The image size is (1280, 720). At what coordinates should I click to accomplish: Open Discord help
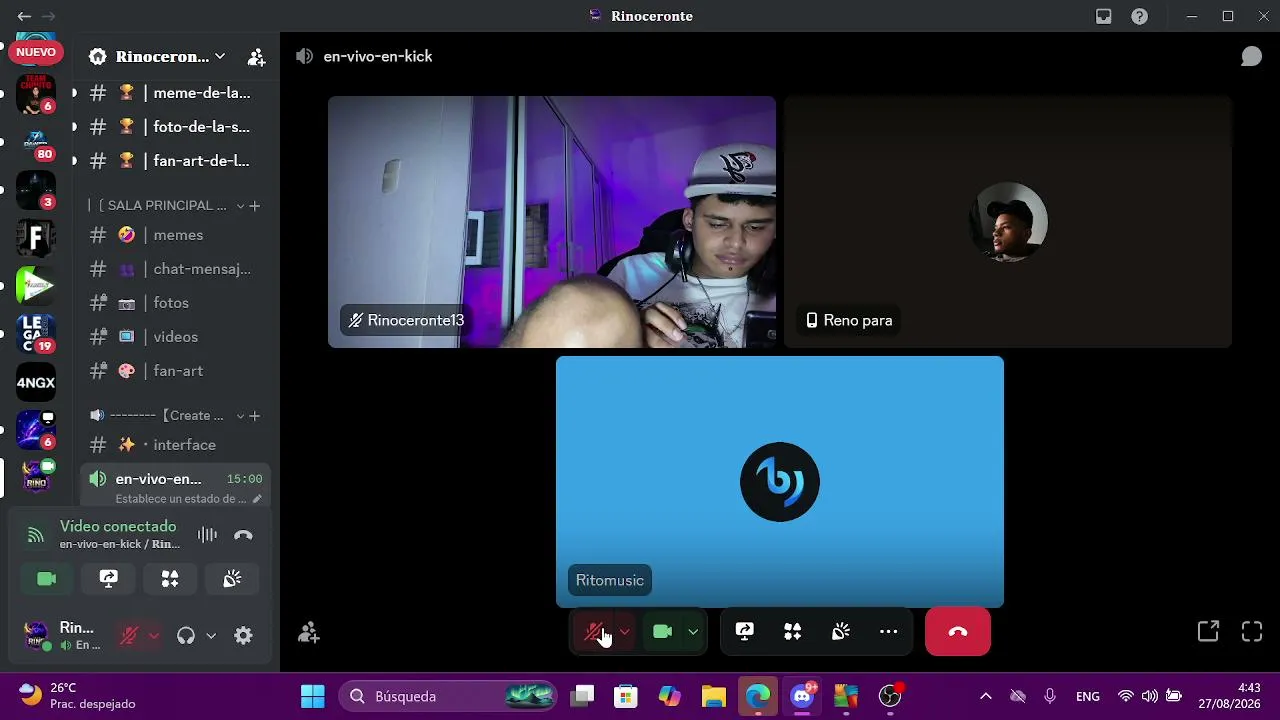click(1139, 16)
